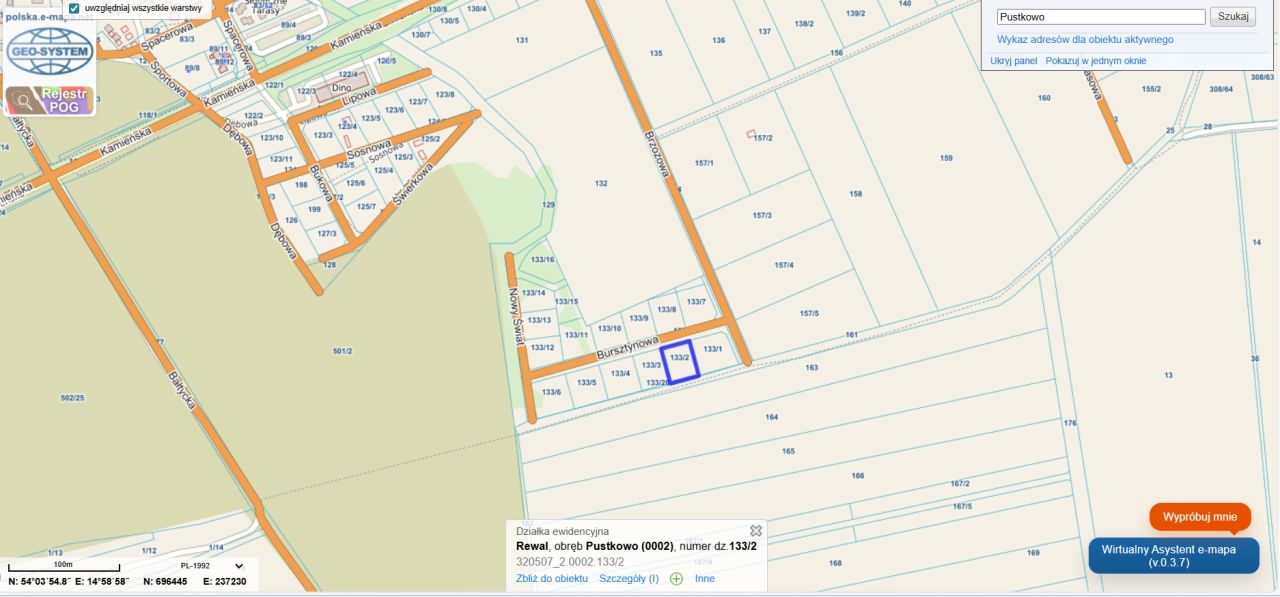This screenshot has width=1280, height=597.
Task: Click the Nowy Świat street label
Action: point(517,318)
